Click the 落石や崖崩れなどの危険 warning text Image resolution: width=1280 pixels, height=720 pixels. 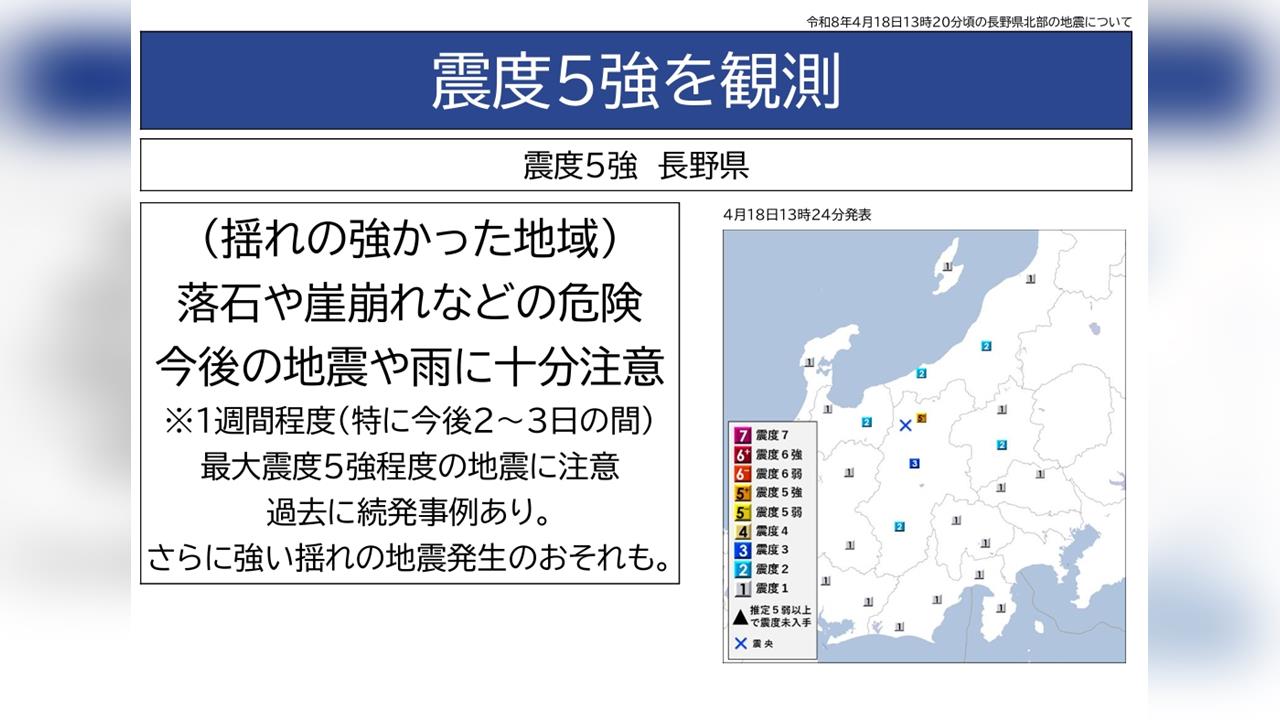point(410,303)
